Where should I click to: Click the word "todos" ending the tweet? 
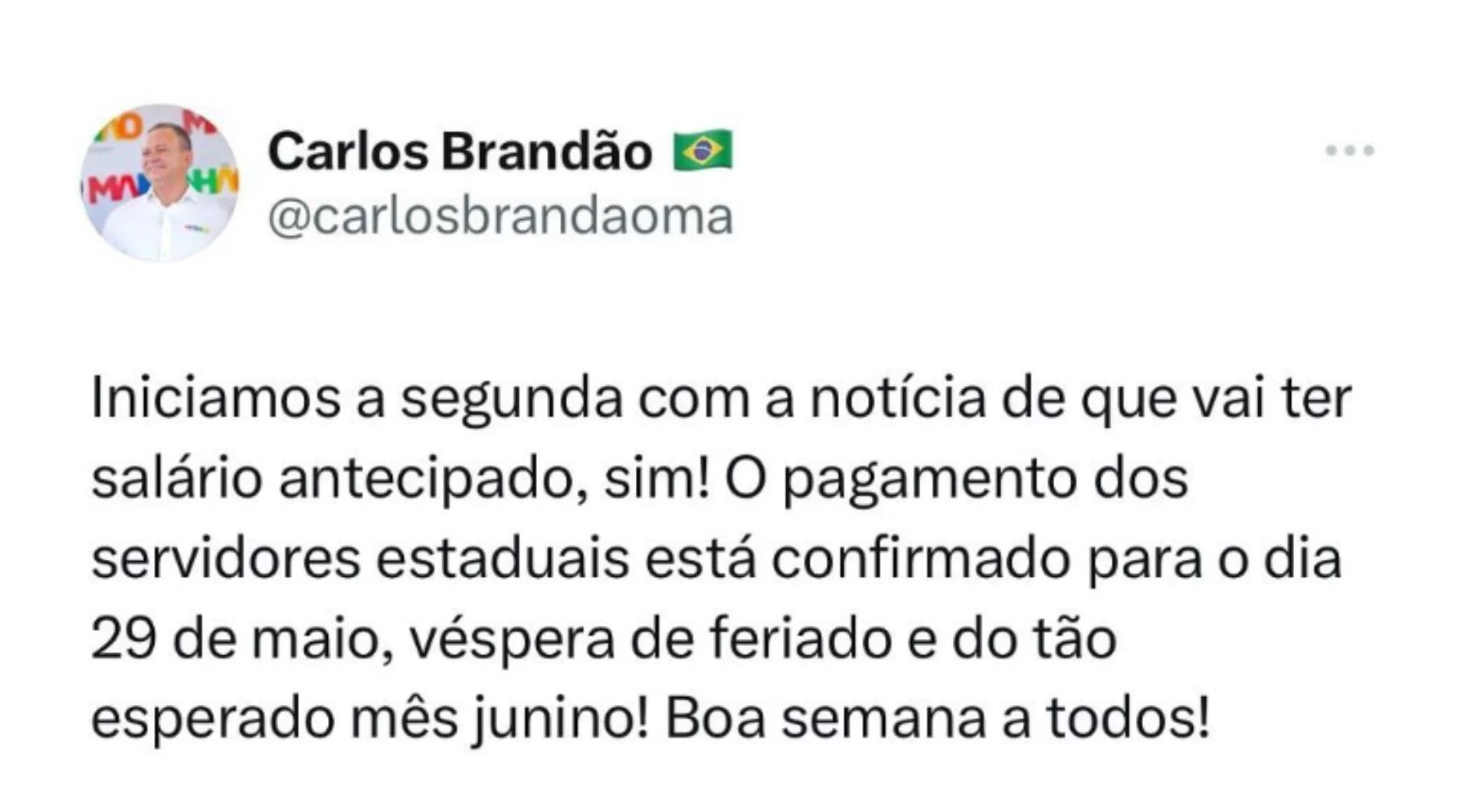coord(1121,720)
